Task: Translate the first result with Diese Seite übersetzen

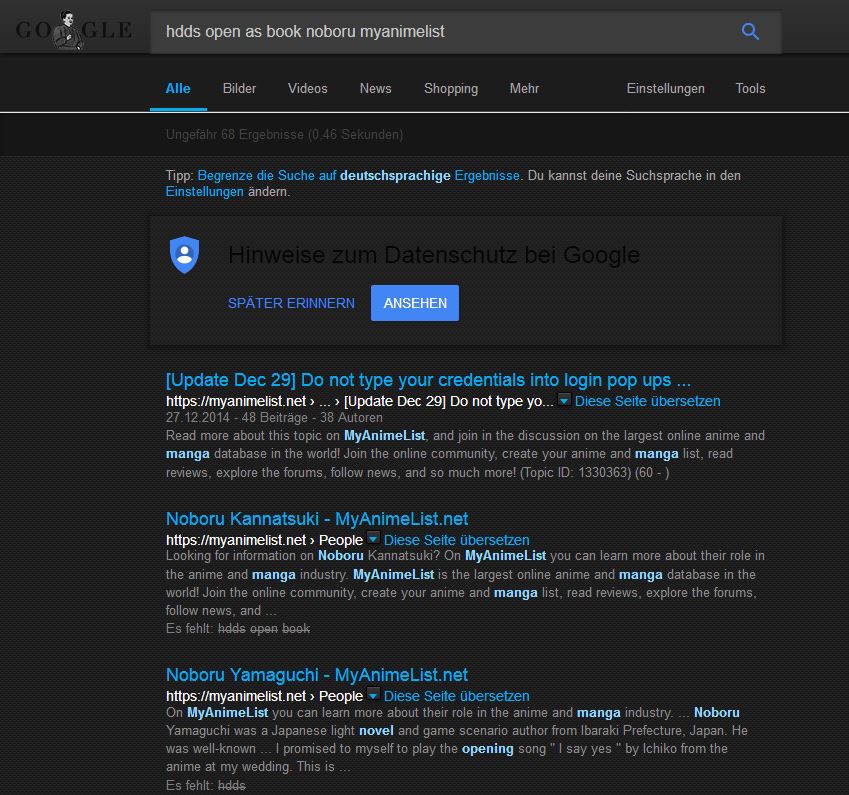Action: [647, 401]
